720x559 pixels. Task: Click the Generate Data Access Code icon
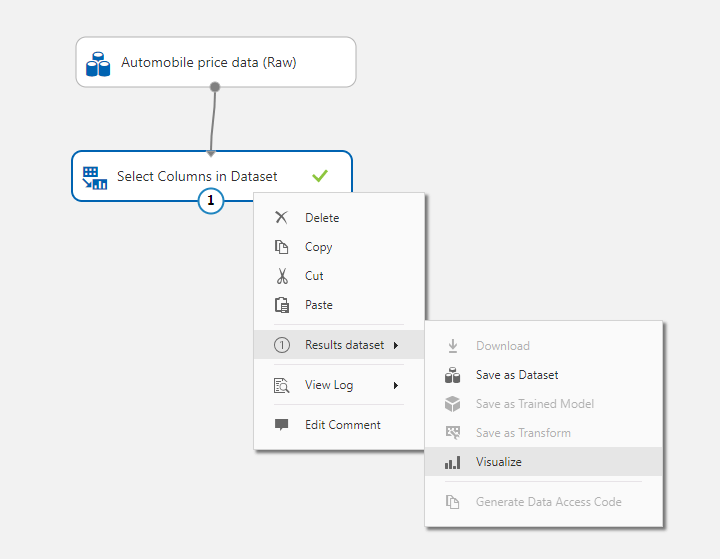pos(452,502)
